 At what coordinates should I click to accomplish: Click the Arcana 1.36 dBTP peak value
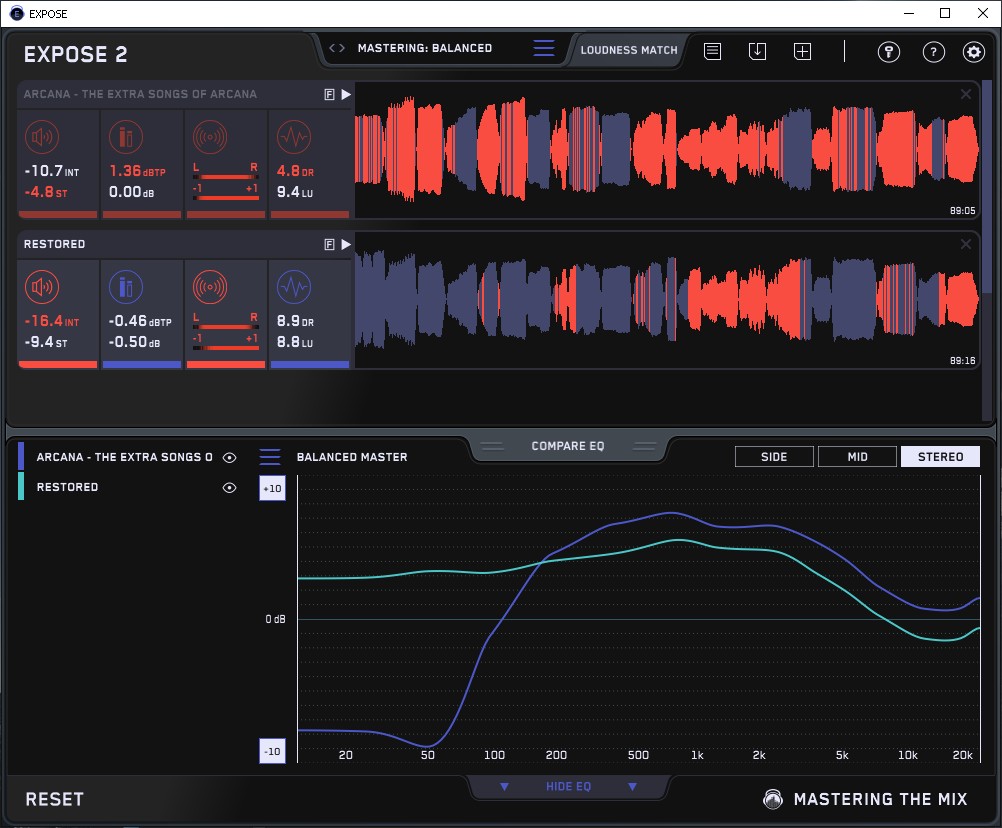click(137, 171)
